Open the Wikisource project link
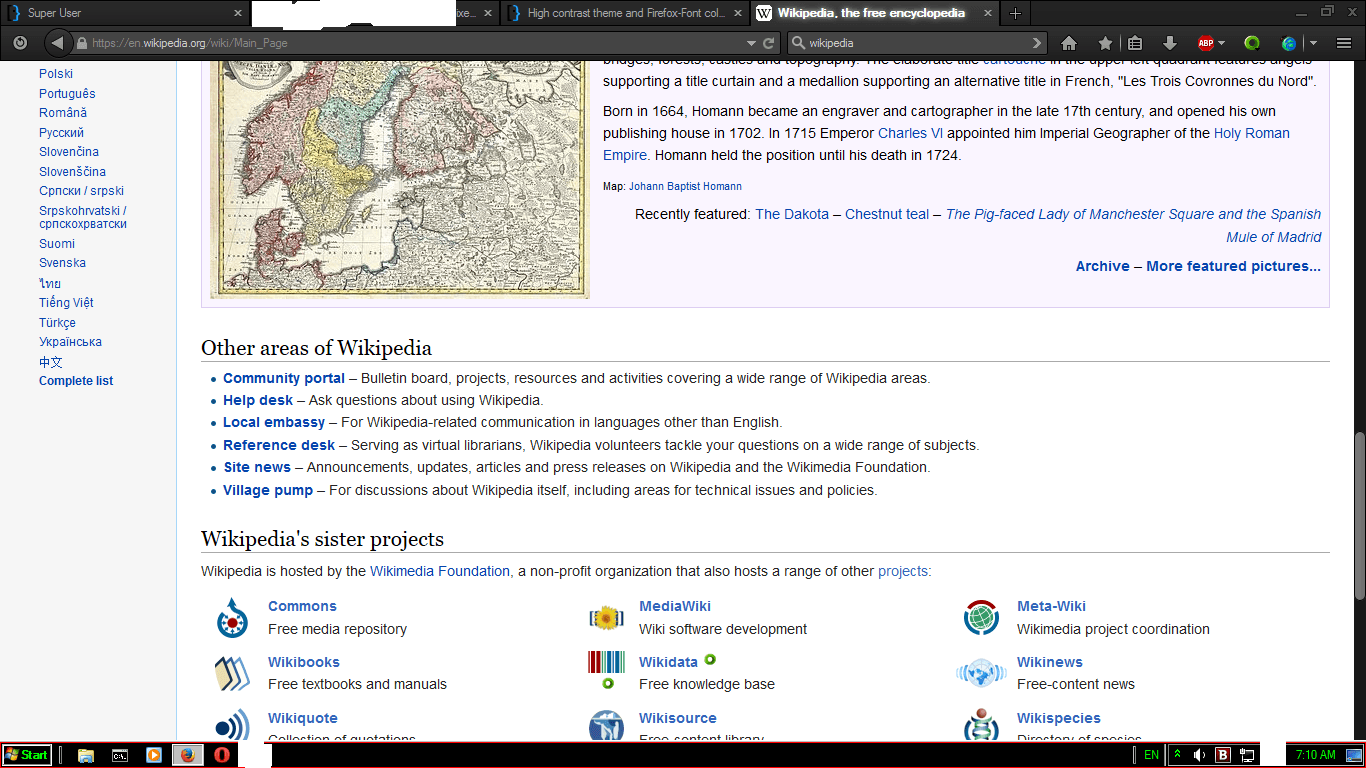Image resolution: width=1366 pixels, height=768 pixels. click(x=678, y=718)
